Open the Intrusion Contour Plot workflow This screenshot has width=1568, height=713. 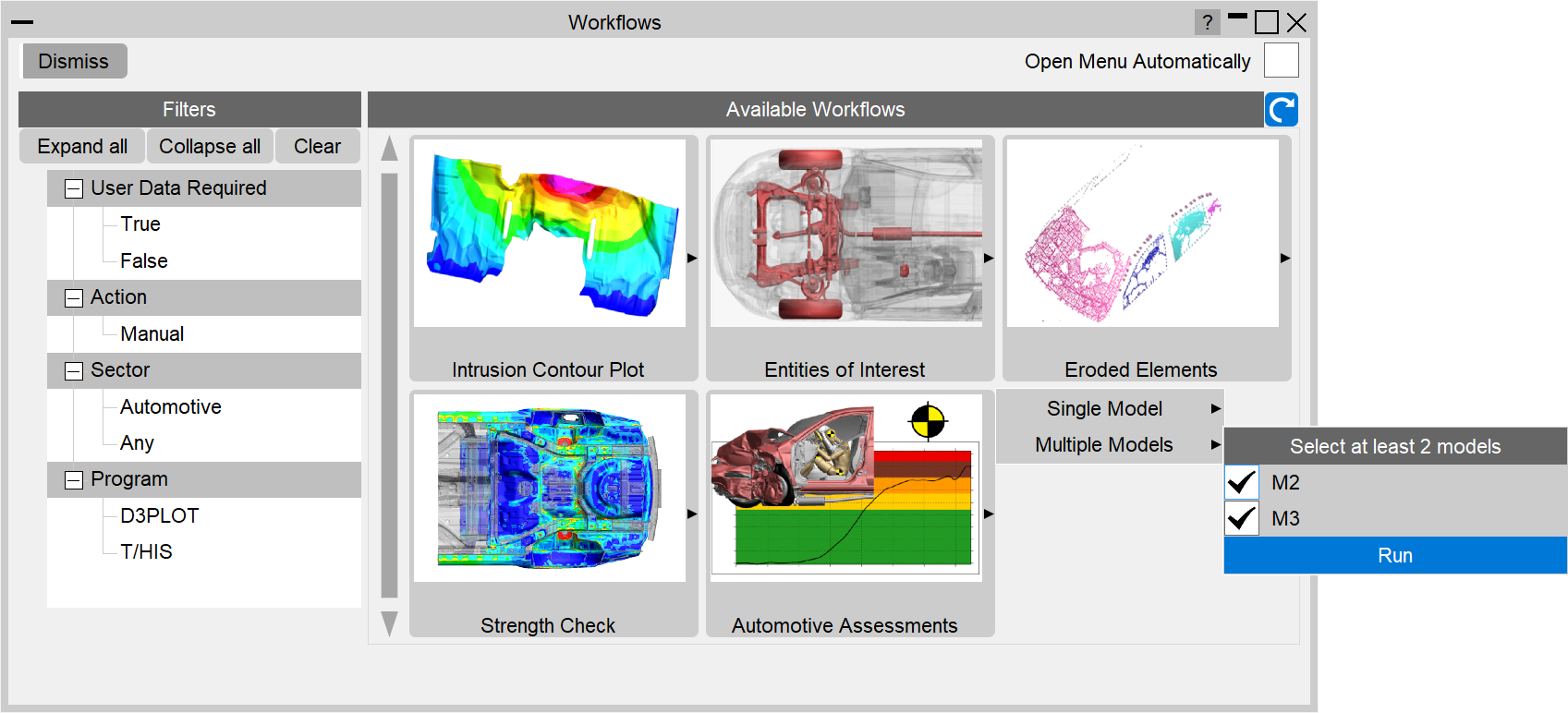[550, 234]
